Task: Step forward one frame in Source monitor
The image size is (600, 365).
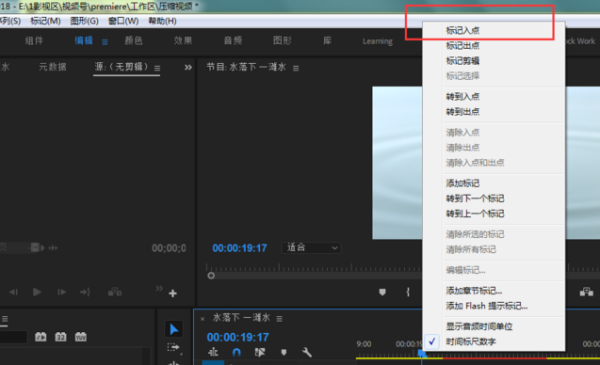Action: pyautogui.click(x=61, y=292)
